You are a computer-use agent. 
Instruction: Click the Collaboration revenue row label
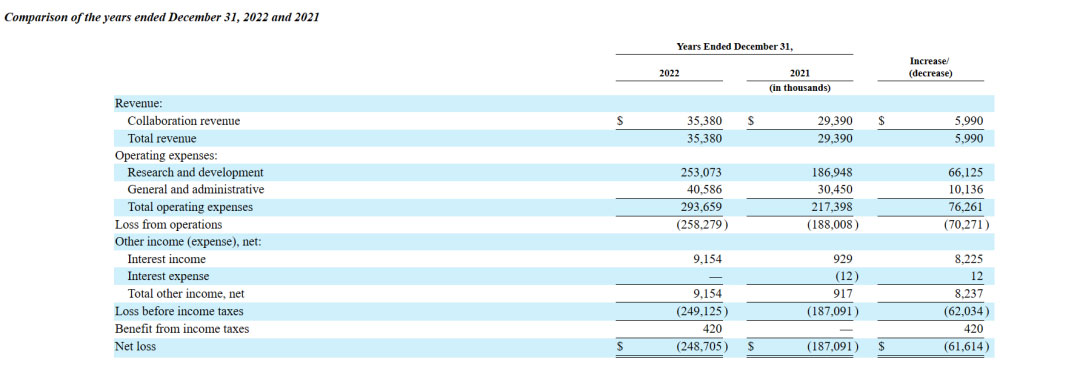coord(184,121)
